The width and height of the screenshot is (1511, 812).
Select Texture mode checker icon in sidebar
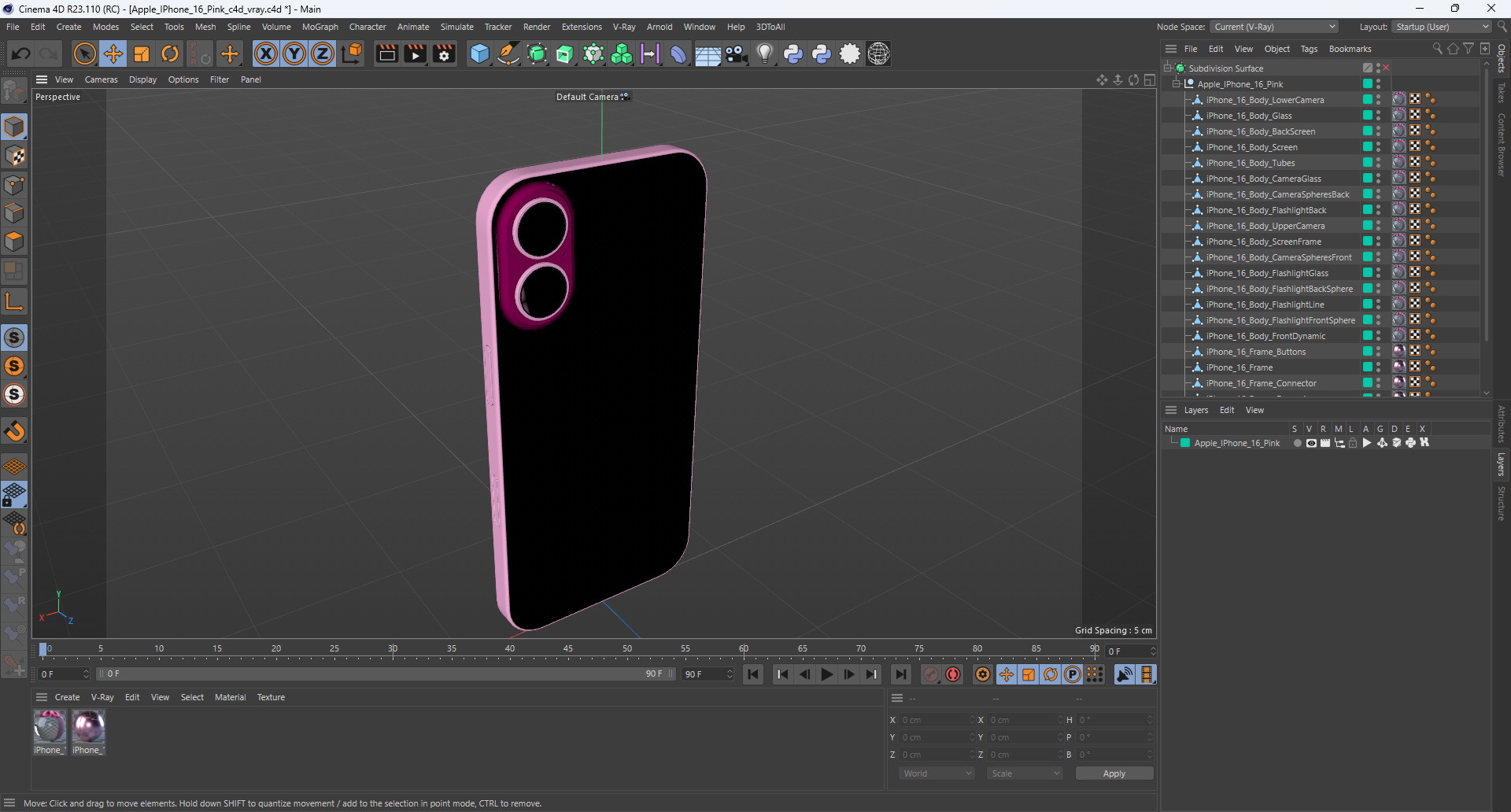[x=14, y=156]
